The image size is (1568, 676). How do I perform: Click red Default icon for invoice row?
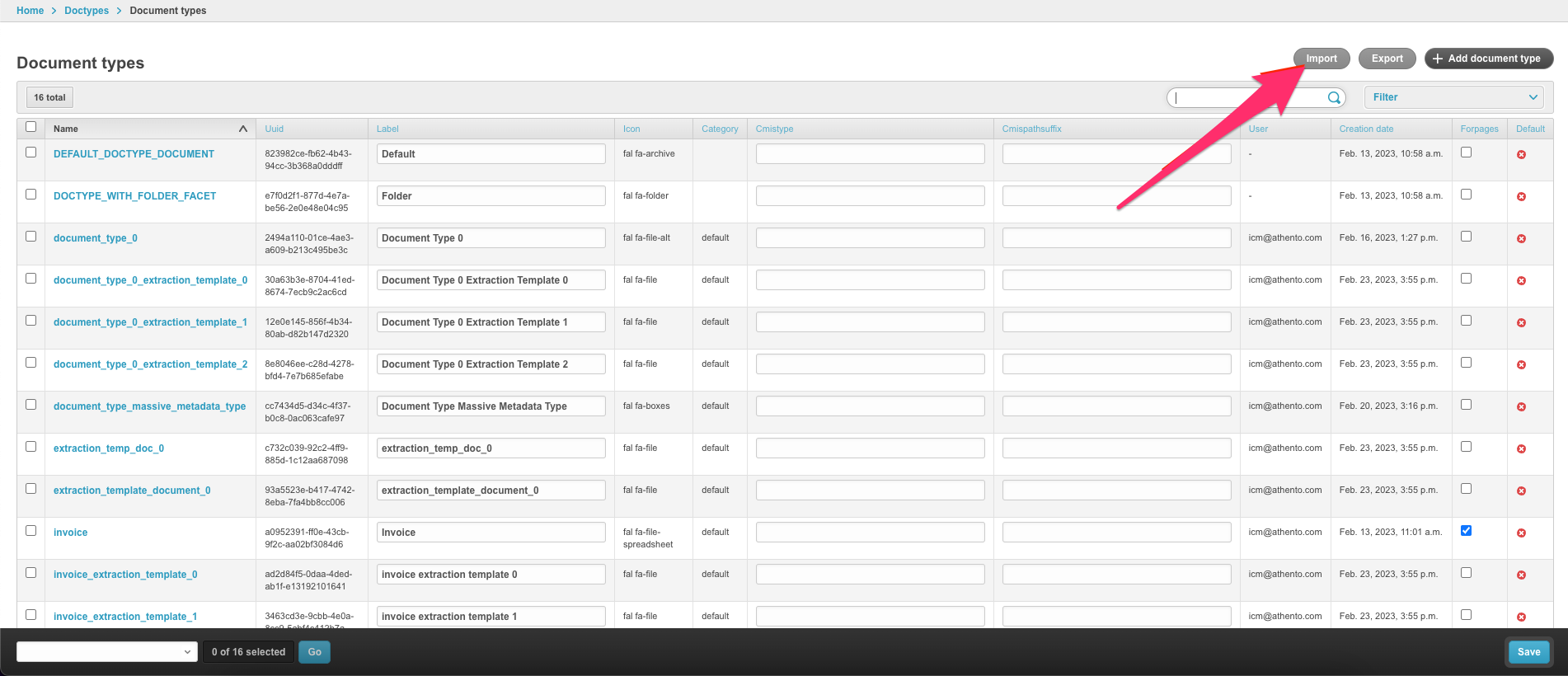click(1521, 533)
